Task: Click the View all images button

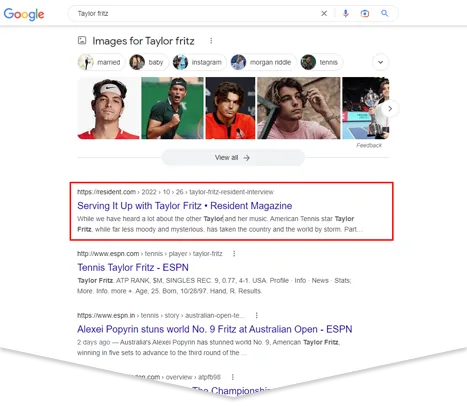Action: (233, 158)
